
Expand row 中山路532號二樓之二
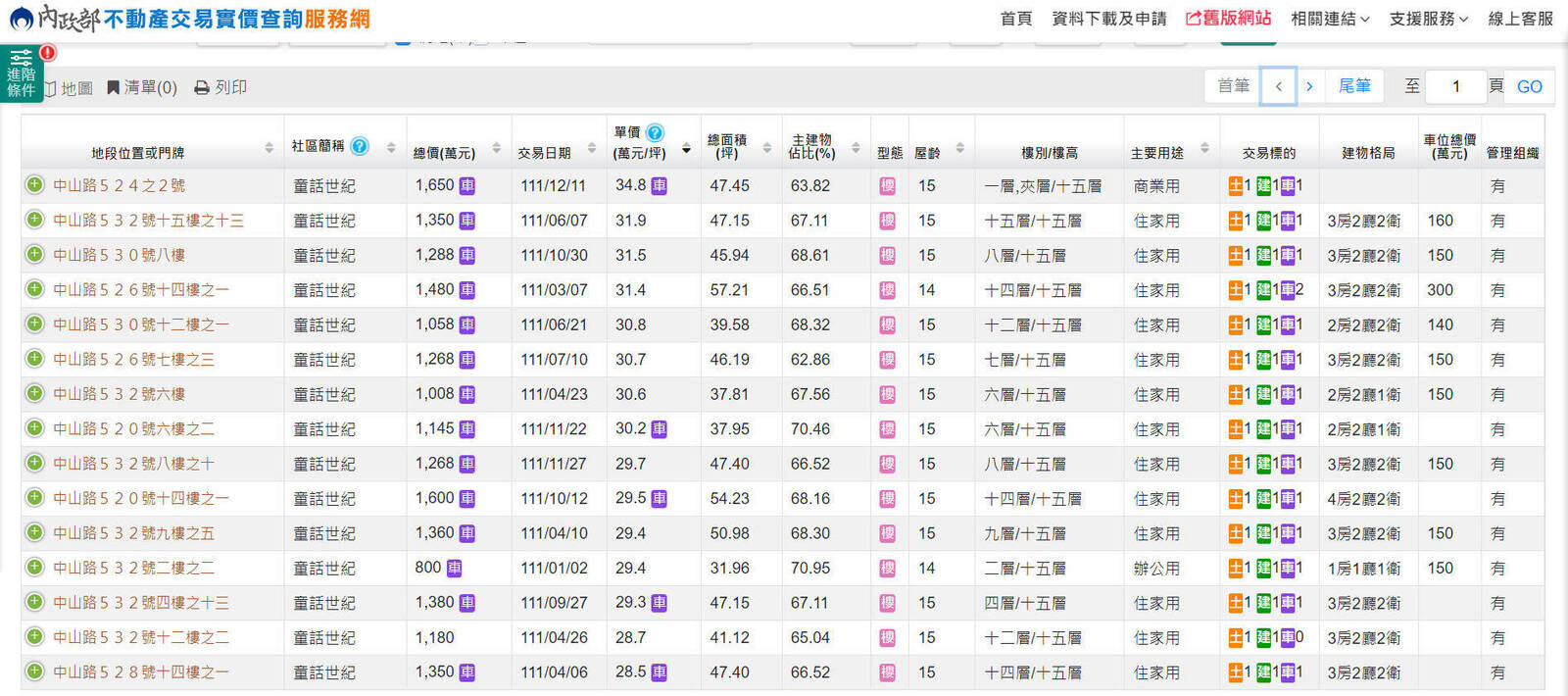click(35, 568)
